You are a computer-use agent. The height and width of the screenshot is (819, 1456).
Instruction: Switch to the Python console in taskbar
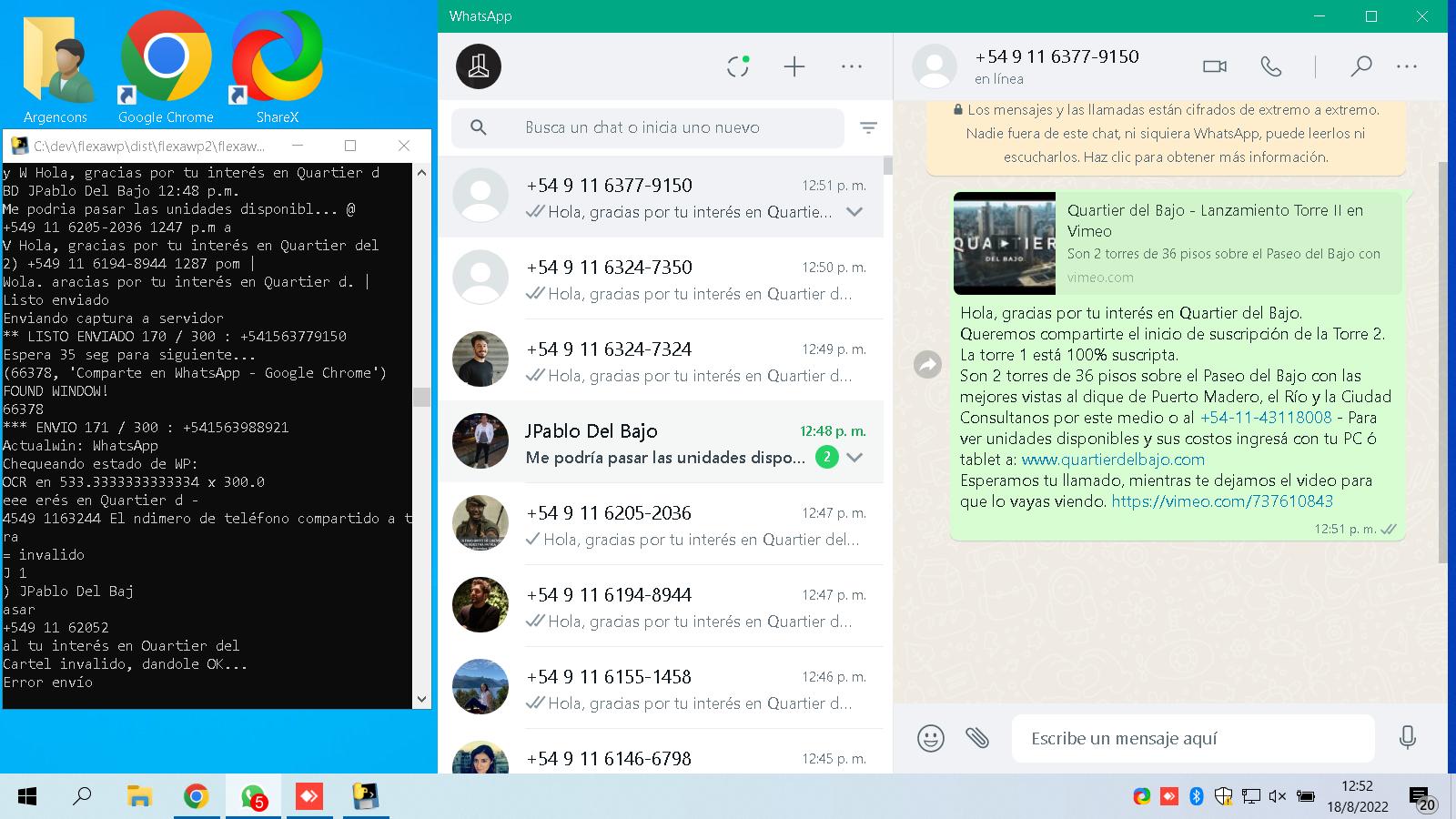click(366, 797)
